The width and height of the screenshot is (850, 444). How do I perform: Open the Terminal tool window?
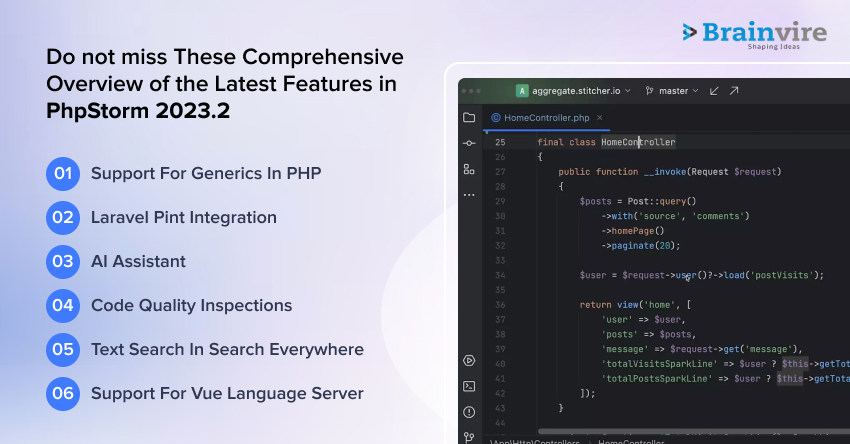(469, 386)
